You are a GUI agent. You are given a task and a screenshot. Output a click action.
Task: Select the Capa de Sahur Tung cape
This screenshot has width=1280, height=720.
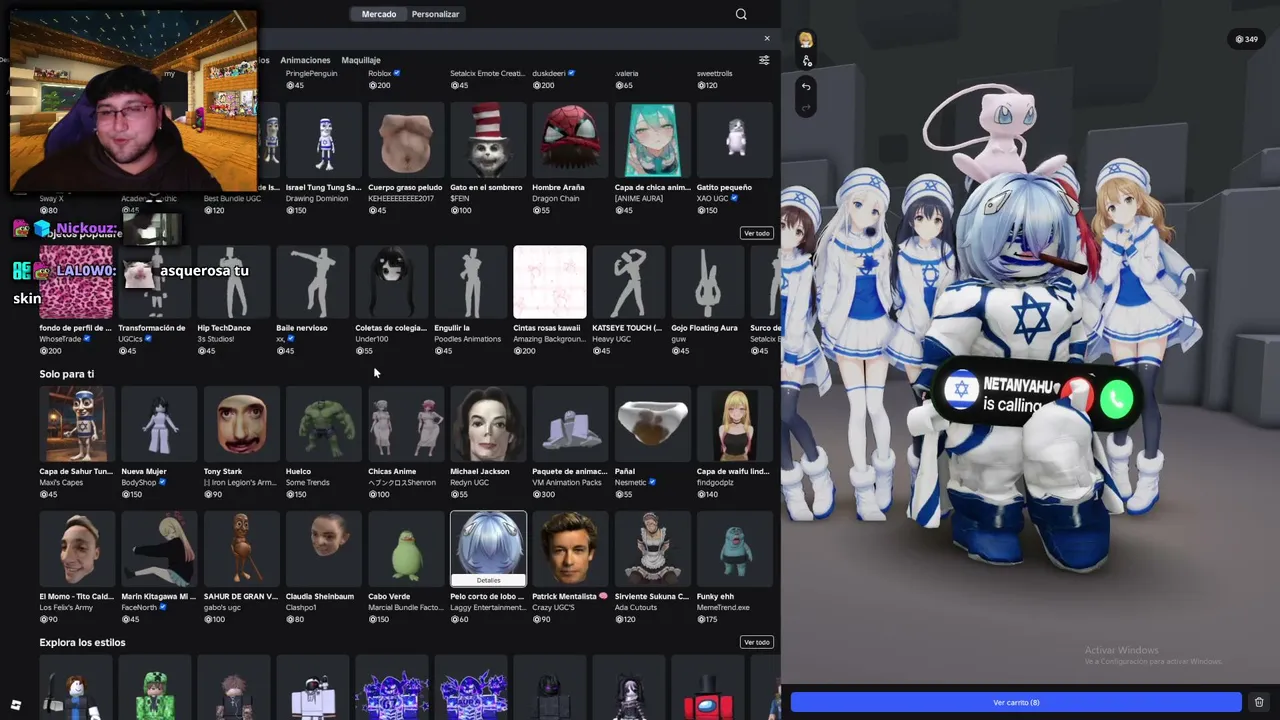tap(77, 424)
